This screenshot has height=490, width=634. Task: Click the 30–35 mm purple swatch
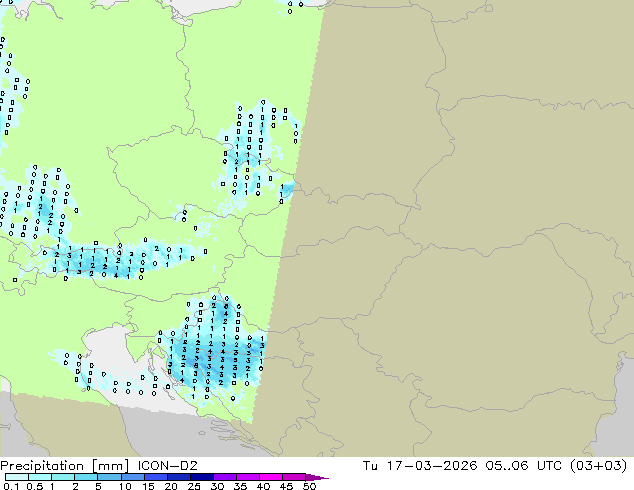click(x=224, y=477)
